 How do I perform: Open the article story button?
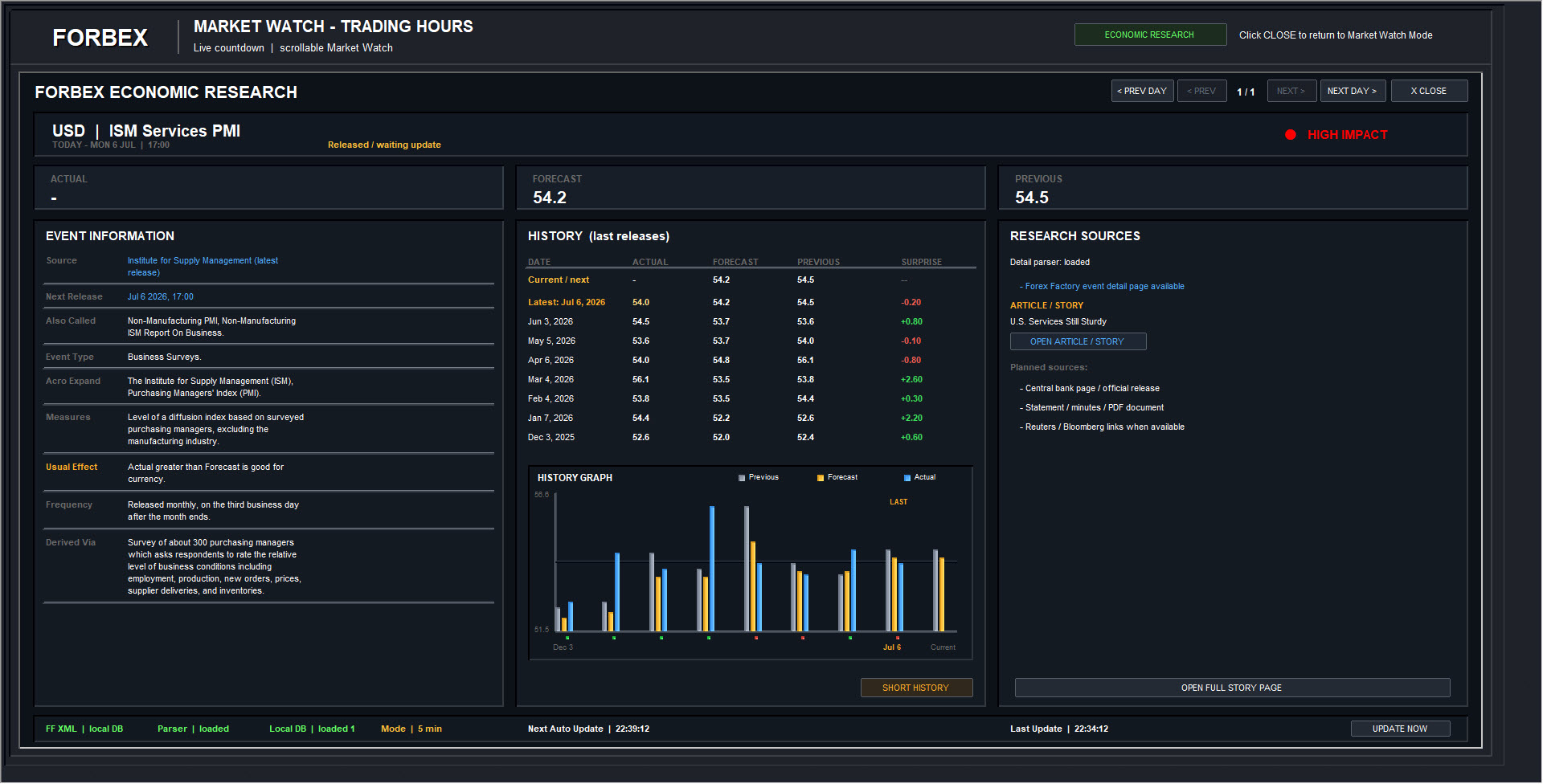point(1078,341)
